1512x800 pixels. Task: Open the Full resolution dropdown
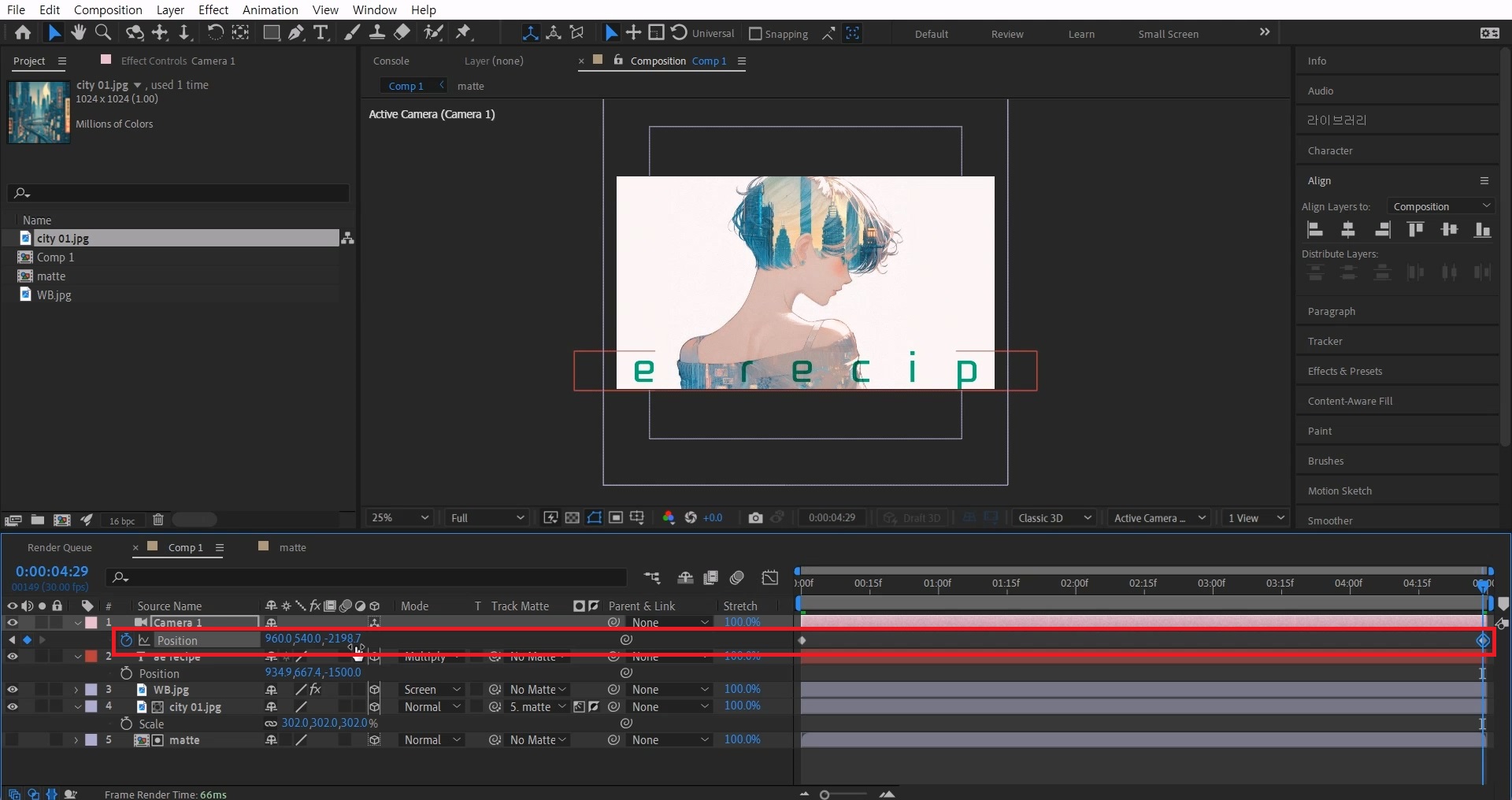coord(486,517)
